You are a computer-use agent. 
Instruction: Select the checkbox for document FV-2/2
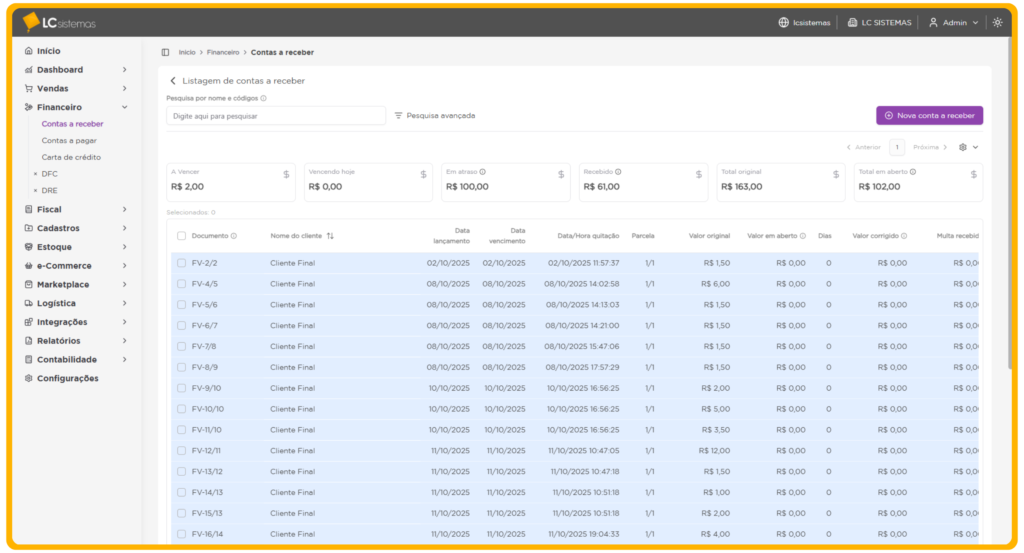181,263
